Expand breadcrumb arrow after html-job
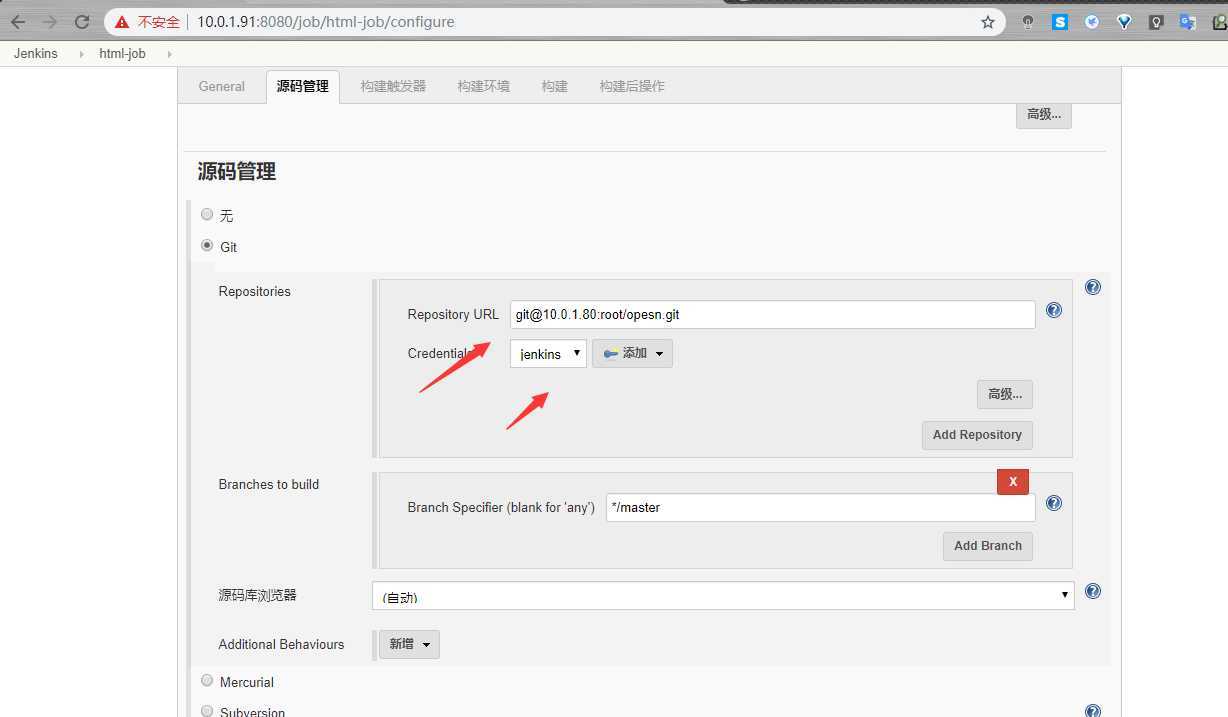Screen dimensions: 1228x717 pos(169,54)
